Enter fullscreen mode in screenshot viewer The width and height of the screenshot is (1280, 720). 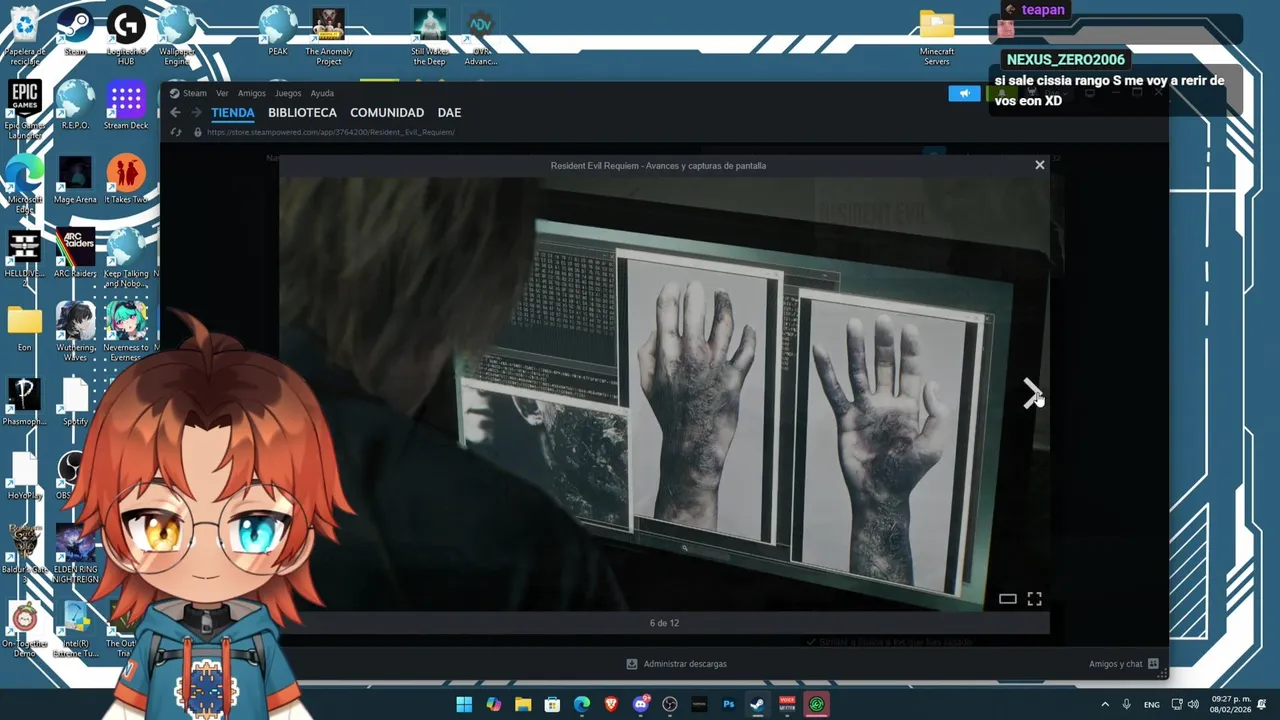(x=1034, y=599)
